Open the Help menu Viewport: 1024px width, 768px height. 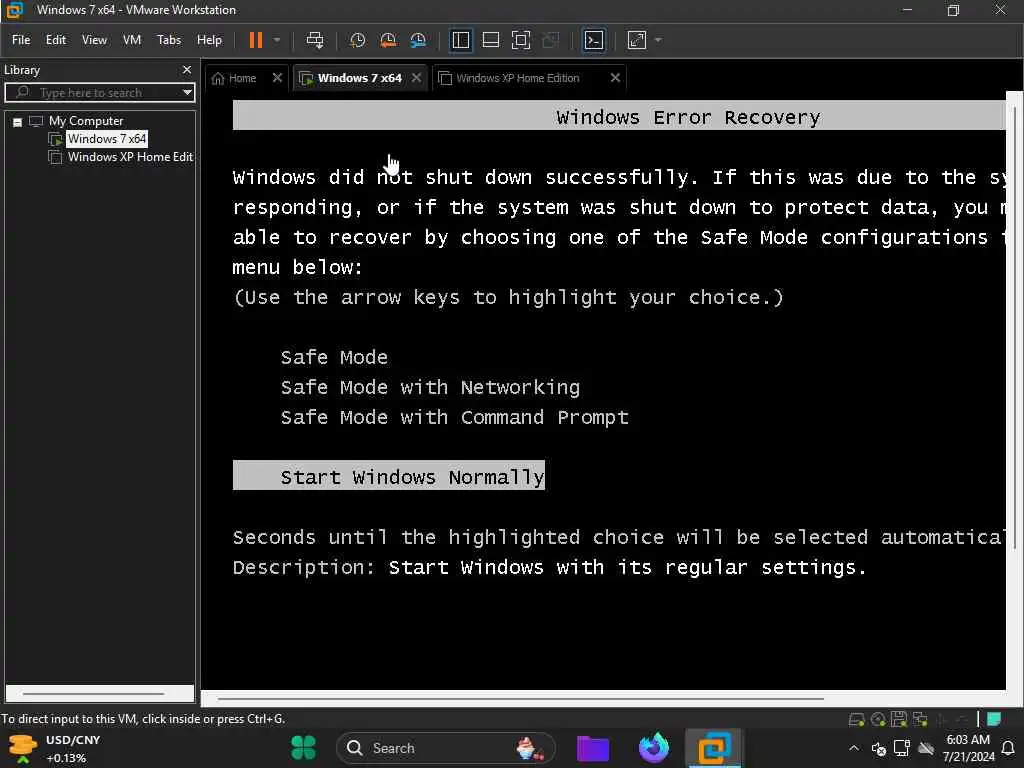[209, 40]
